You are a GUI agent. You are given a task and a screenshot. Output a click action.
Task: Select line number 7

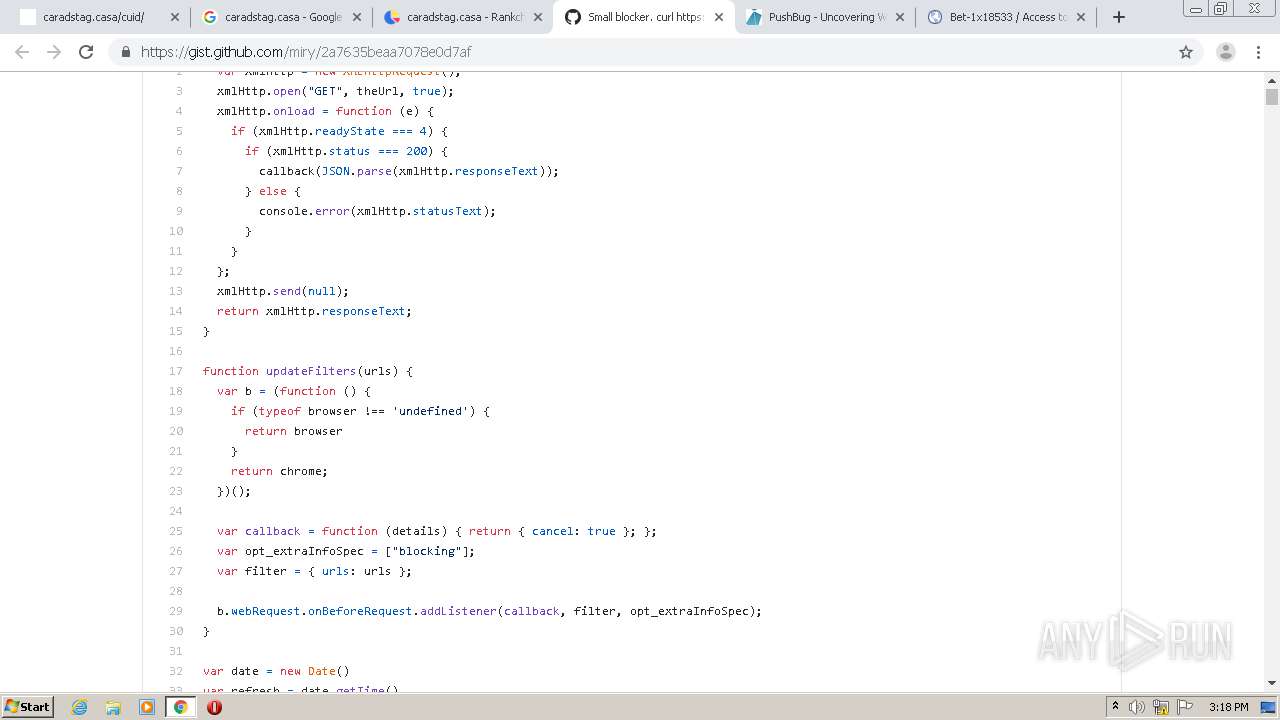coord(179,171)
